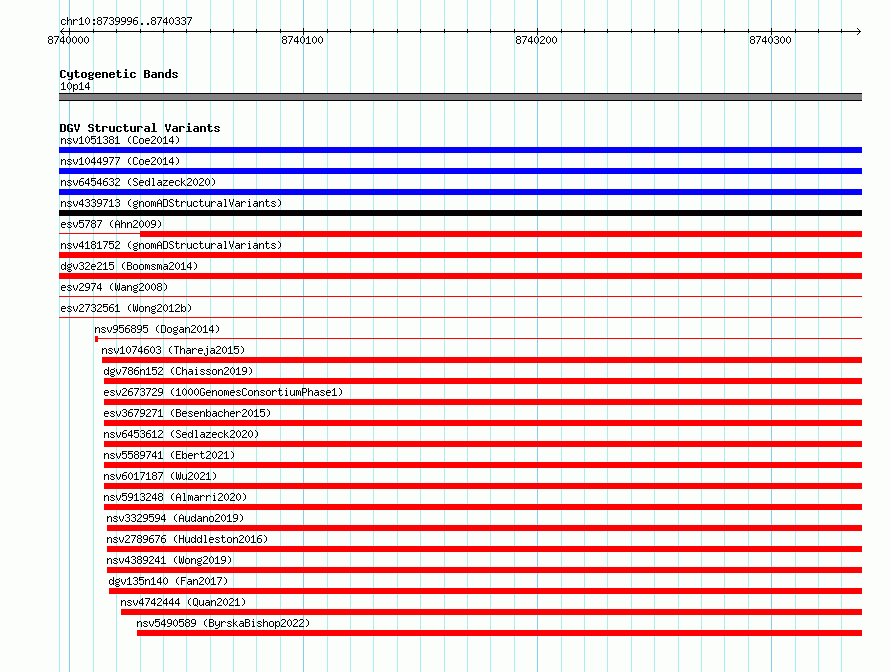This screenshot has width=890, height=672.
Task: Click the nsv1051381 (Coe2014) variant label
Action: coord(120,140)
